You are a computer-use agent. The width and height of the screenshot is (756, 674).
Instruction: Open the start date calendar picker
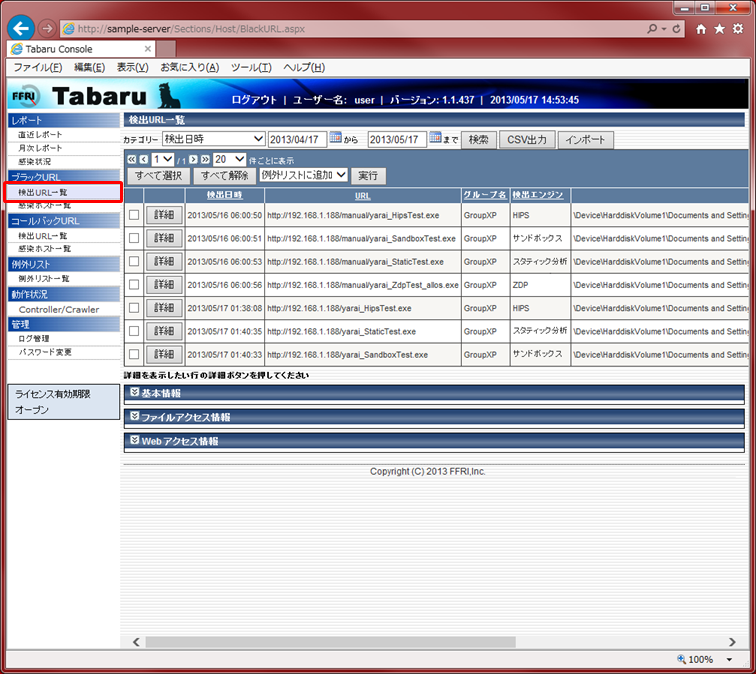(335, 139)
